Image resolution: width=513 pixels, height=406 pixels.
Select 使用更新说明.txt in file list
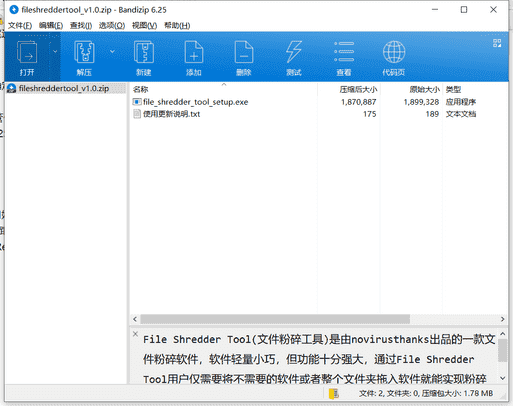point(172,114)
